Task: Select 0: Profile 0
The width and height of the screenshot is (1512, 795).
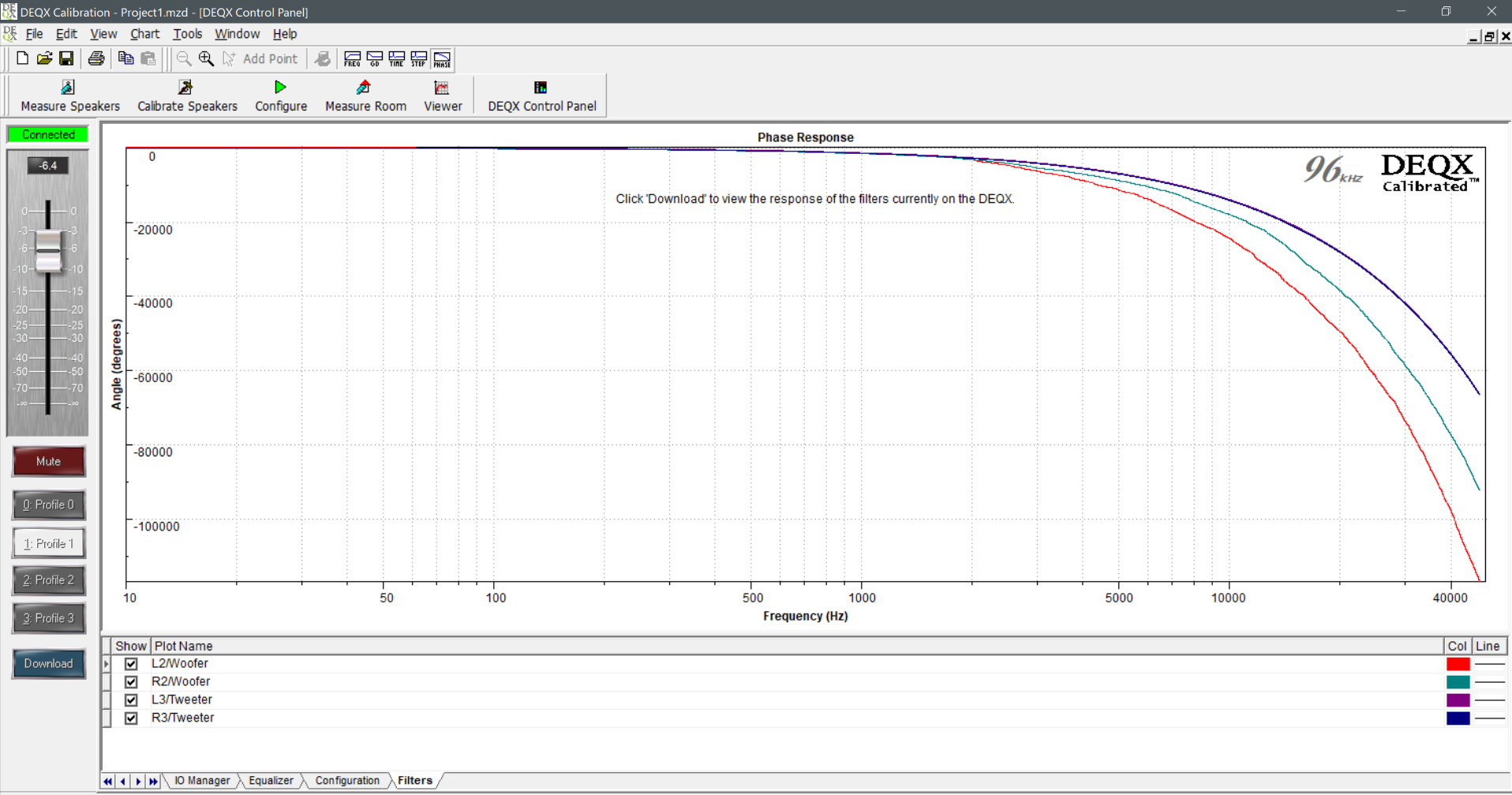Action: [48, 504]
